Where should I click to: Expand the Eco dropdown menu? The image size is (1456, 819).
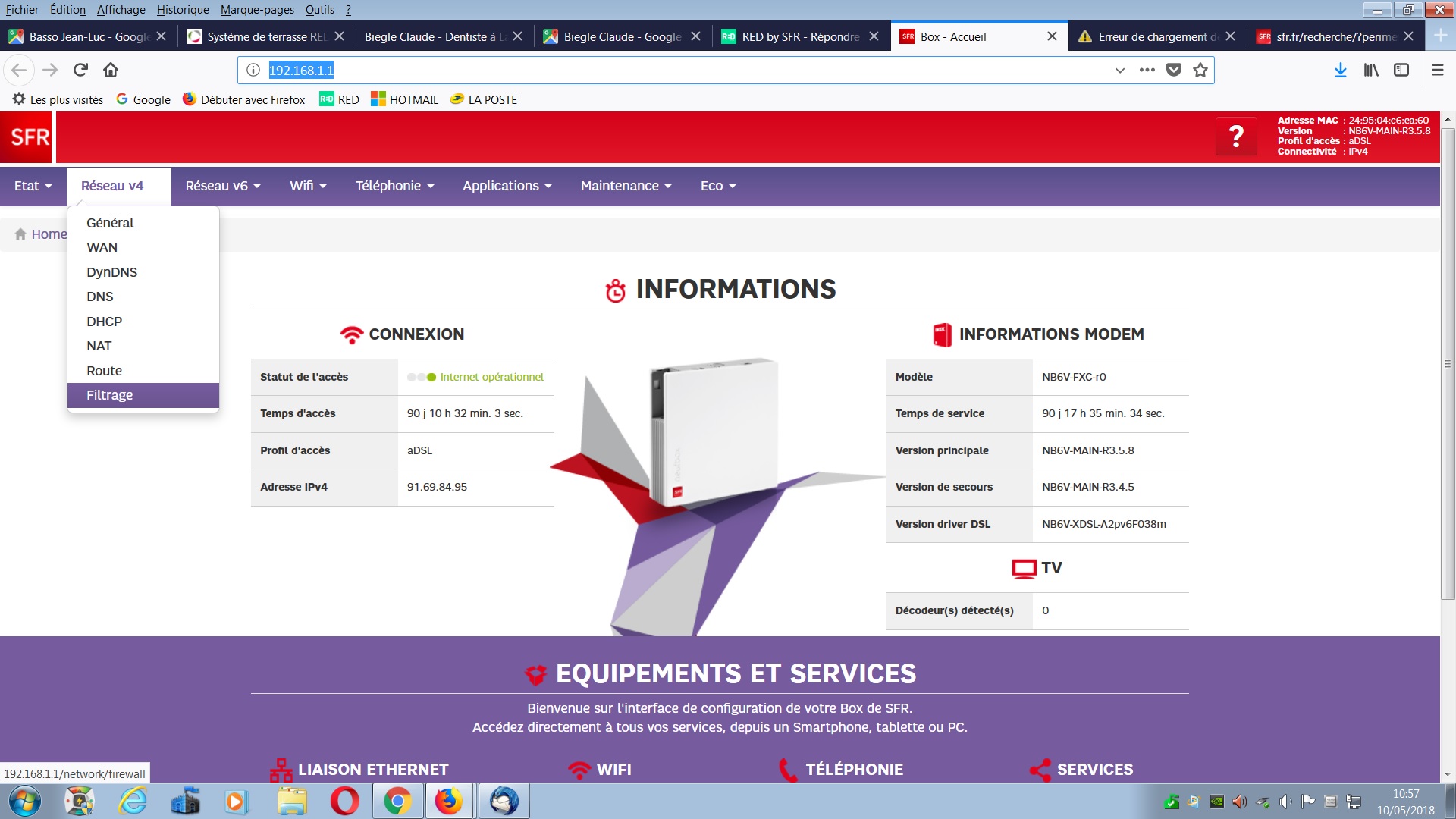(718, 186)
